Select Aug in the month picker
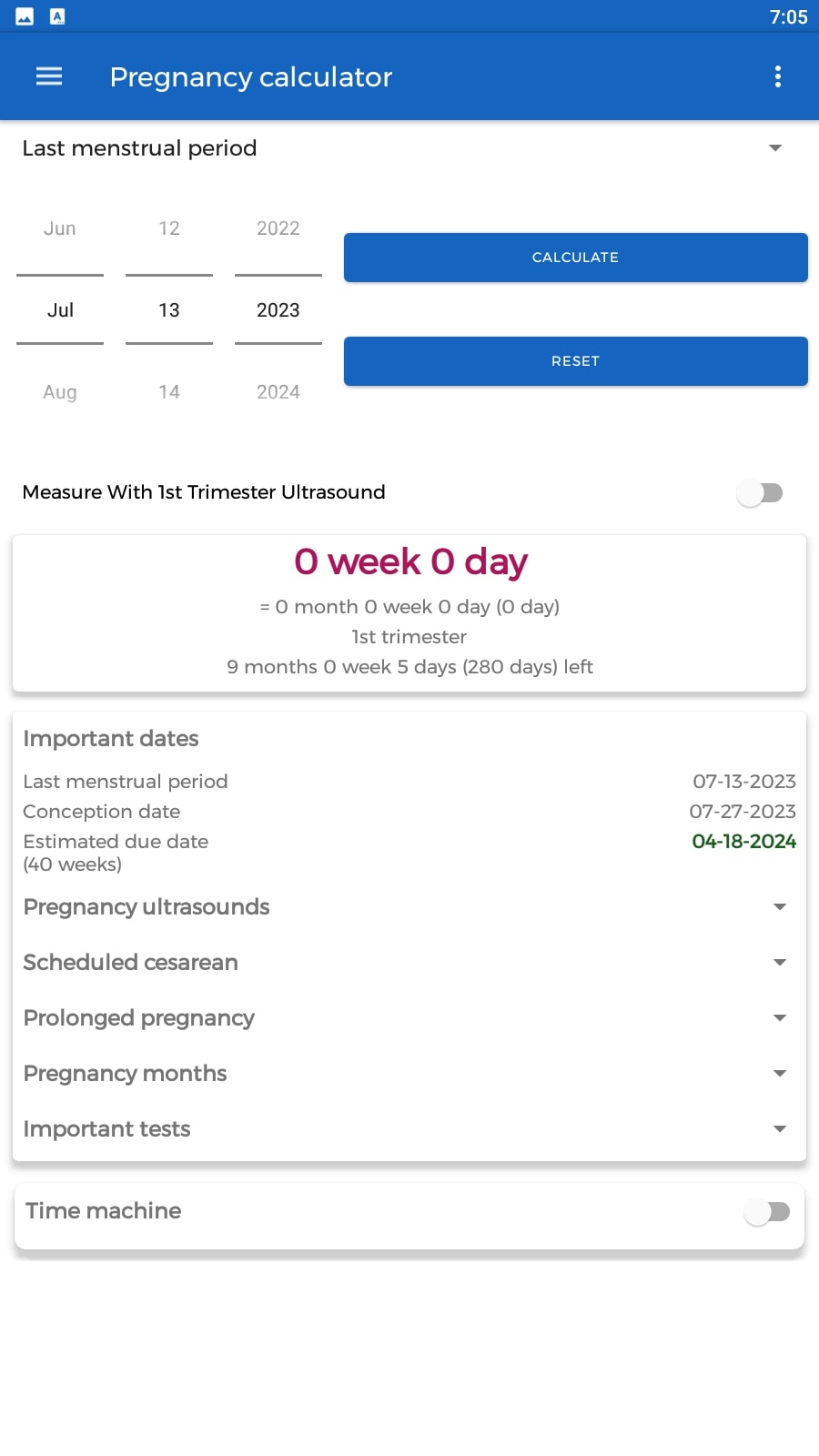The height and width of the screenshot is (1456, 819). (x=60, y=392)
